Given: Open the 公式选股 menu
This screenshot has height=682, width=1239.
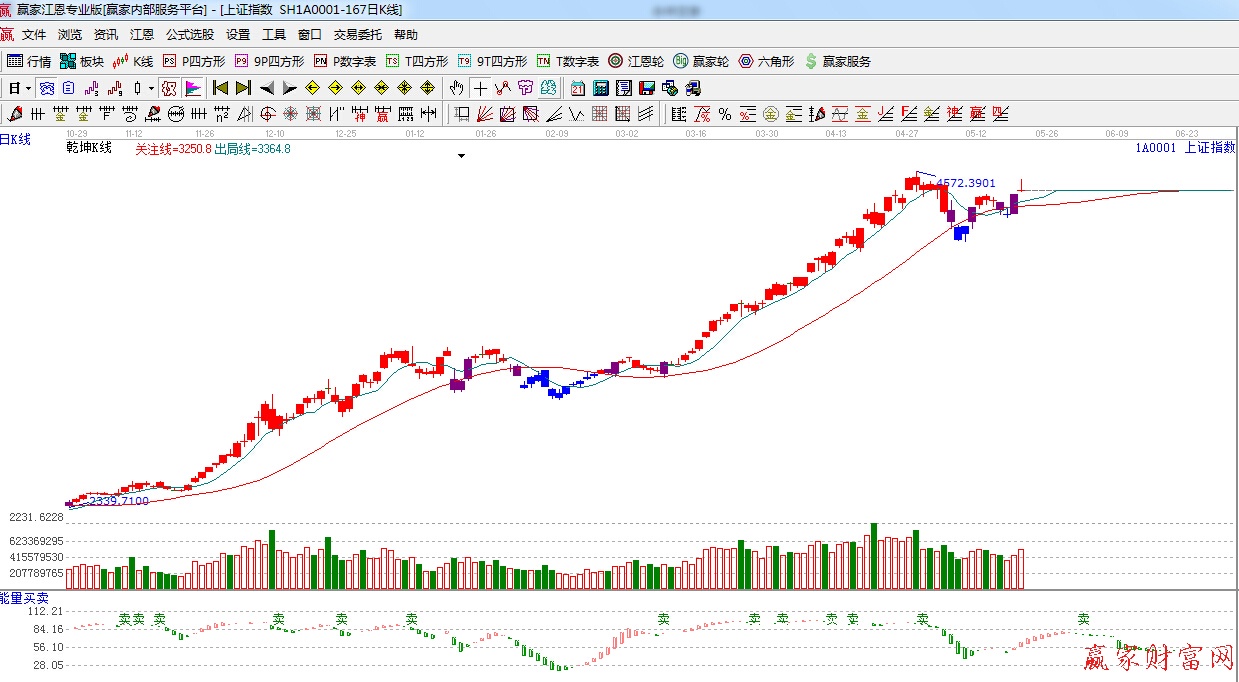Looking at the screenshot, I should 189,35.
